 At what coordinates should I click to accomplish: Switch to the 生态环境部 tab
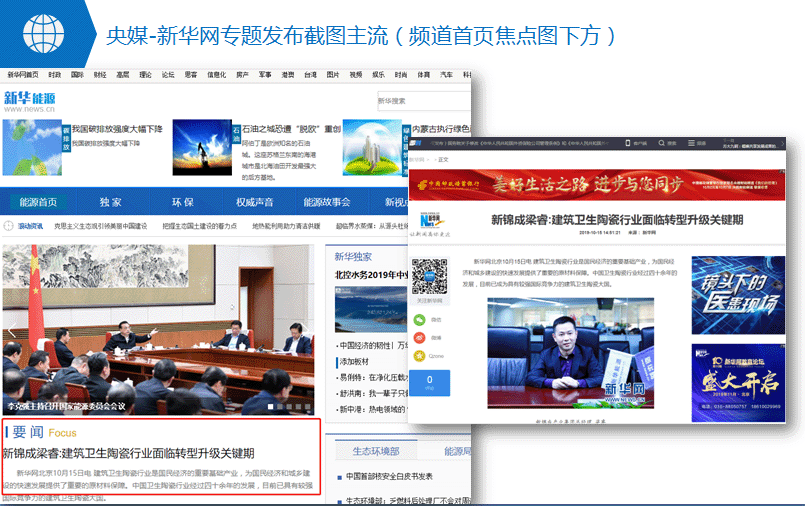pyautogui.click(x=376, y=451)
